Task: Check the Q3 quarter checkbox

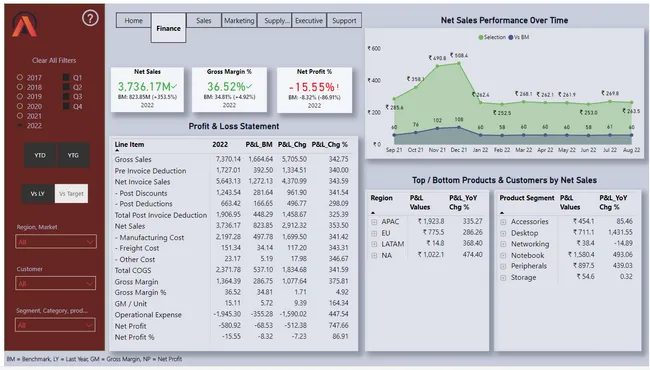Action: (66, 97)
